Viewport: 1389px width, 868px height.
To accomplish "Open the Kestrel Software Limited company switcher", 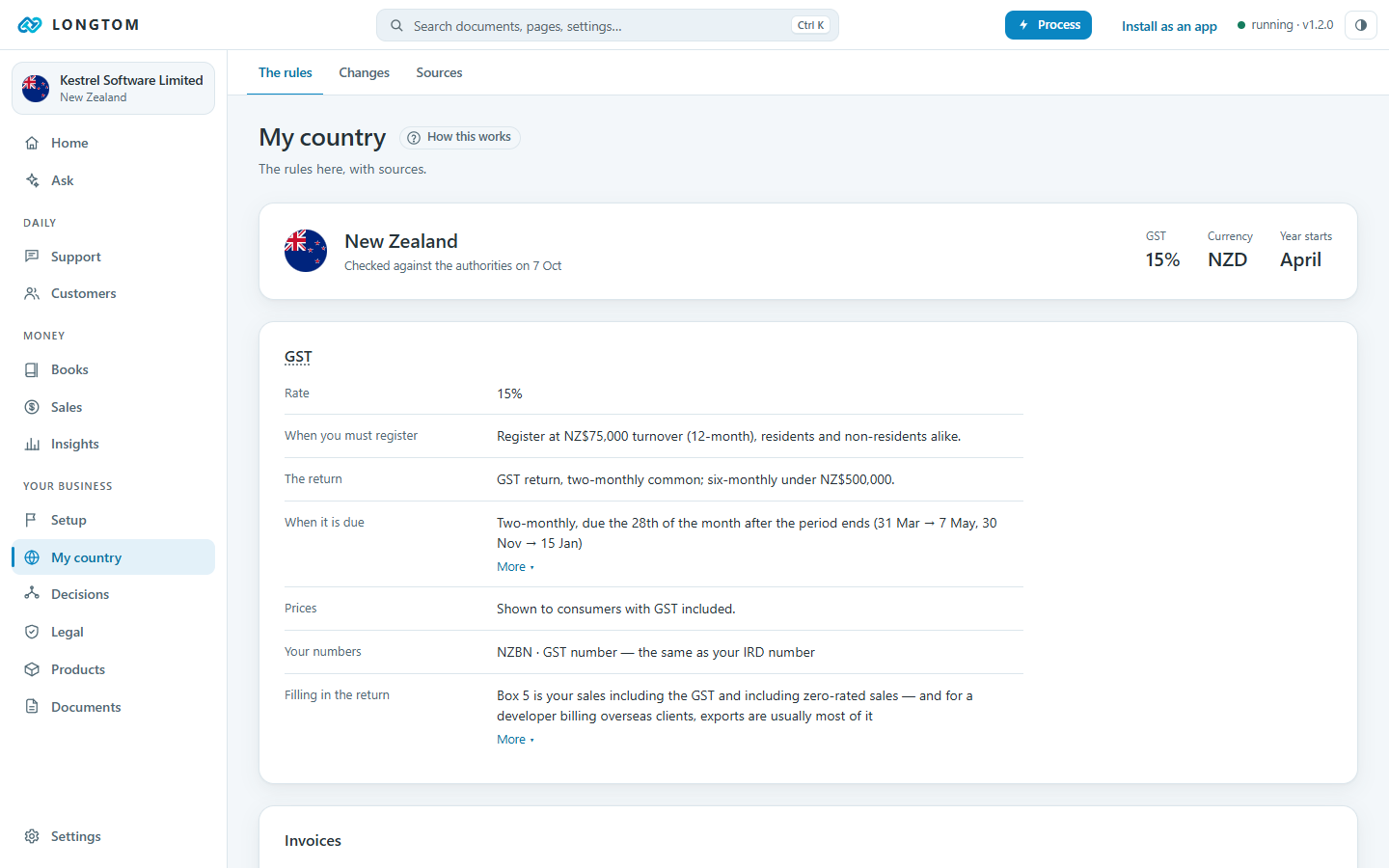I will (113, 89).
